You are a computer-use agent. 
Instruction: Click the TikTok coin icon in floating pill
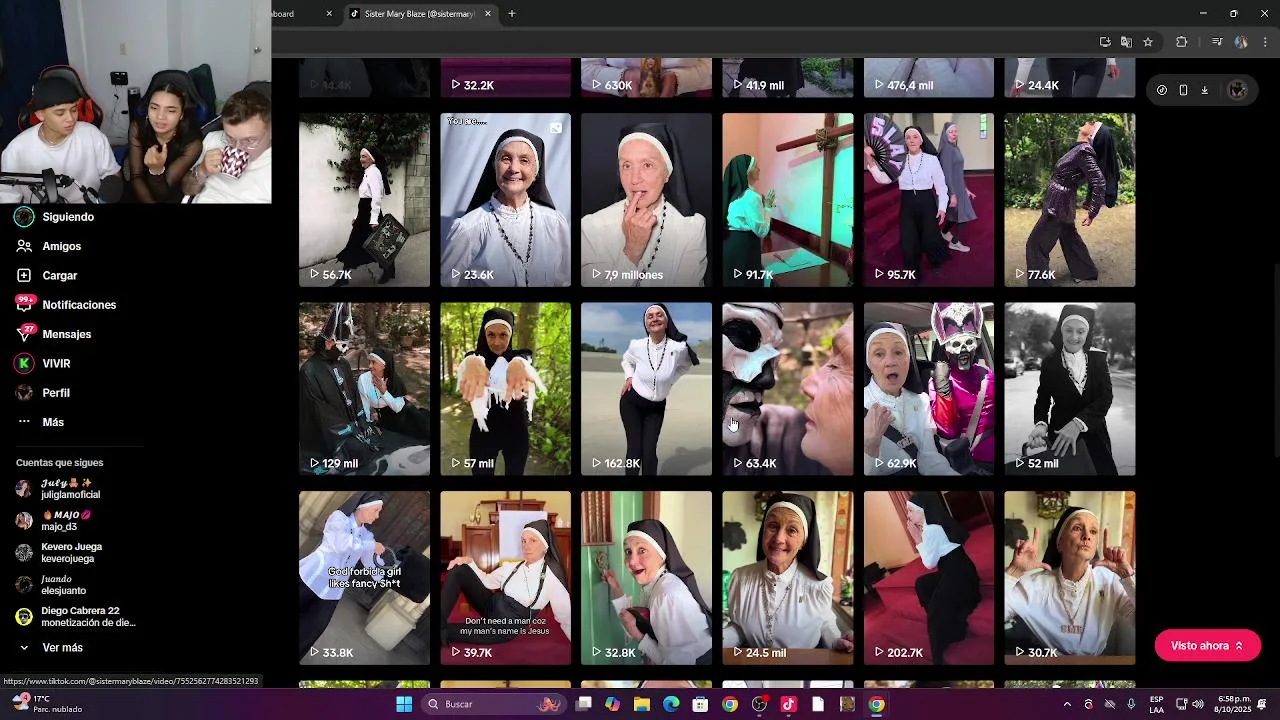(1161, 90)
